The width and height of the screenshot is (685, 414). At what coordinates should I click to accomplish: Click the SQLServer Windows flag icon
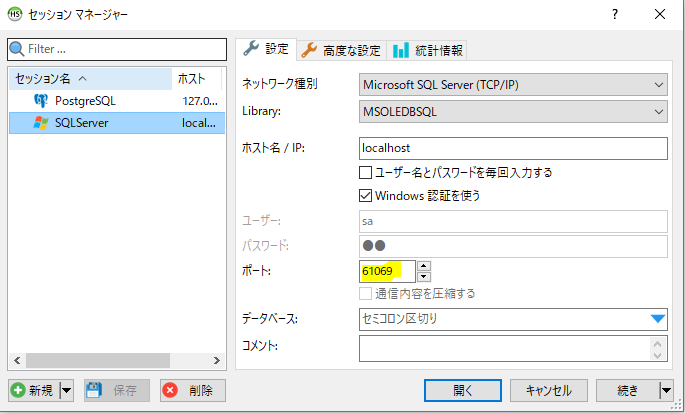point(41,123)
